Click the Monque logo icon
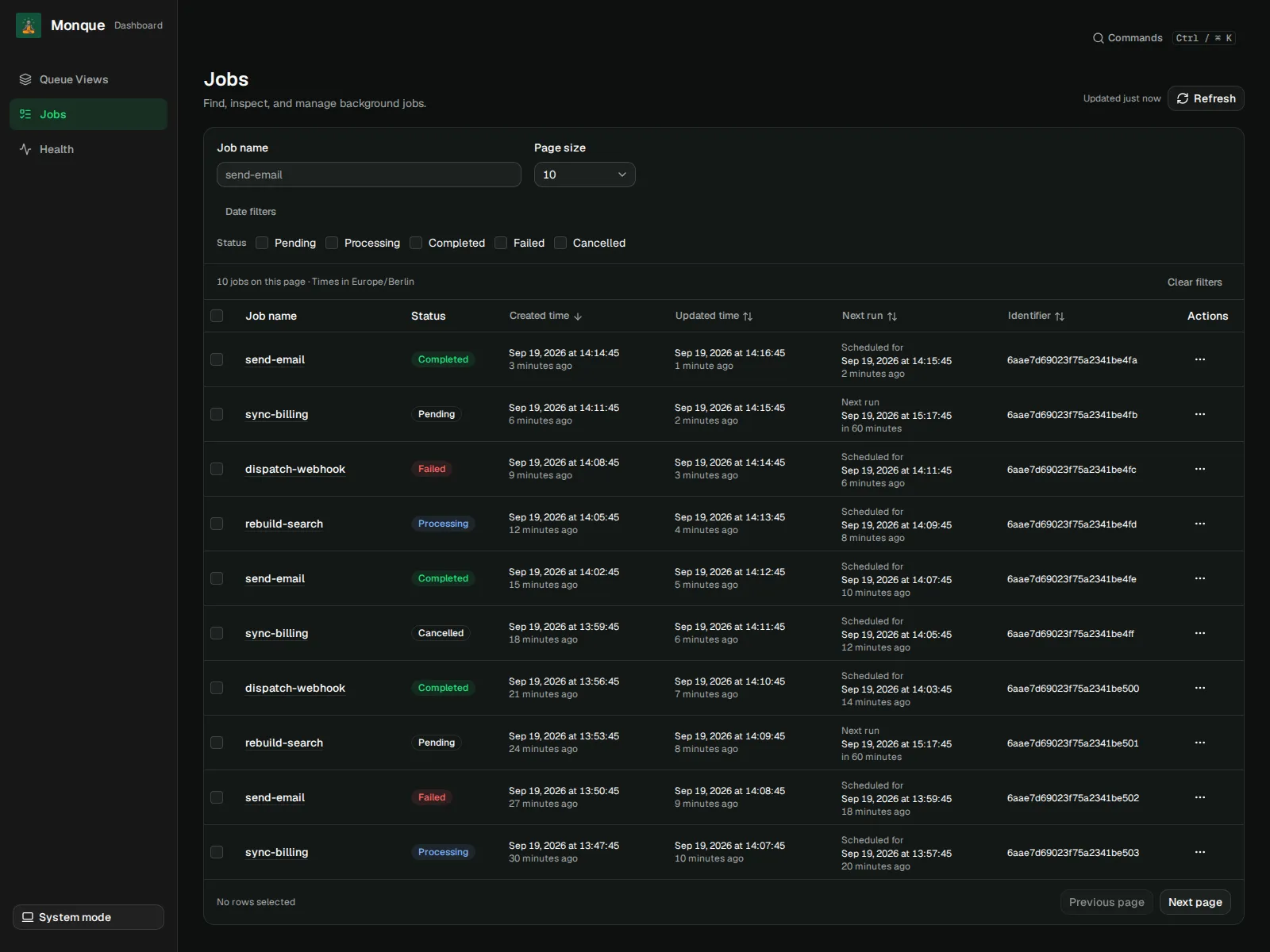Viewport: 1270px width, 952px height. coord(29,25)
